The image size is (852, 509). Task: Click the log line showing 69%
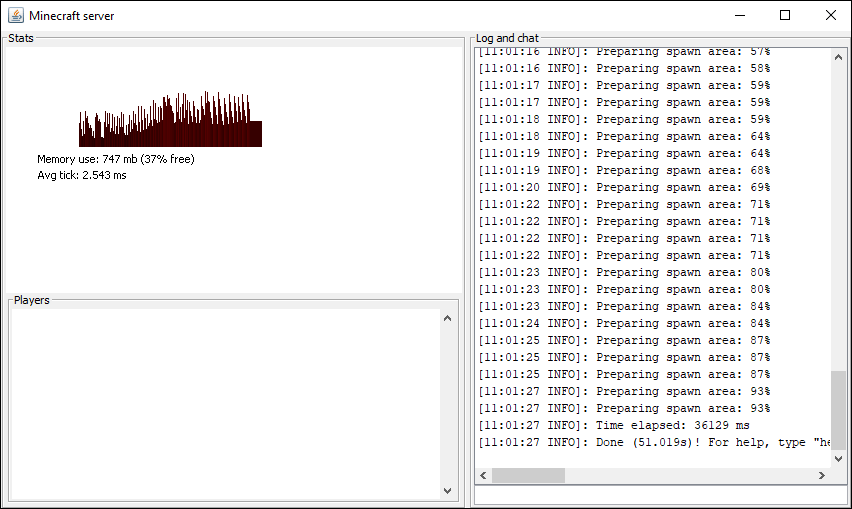(x=624, y=187)
